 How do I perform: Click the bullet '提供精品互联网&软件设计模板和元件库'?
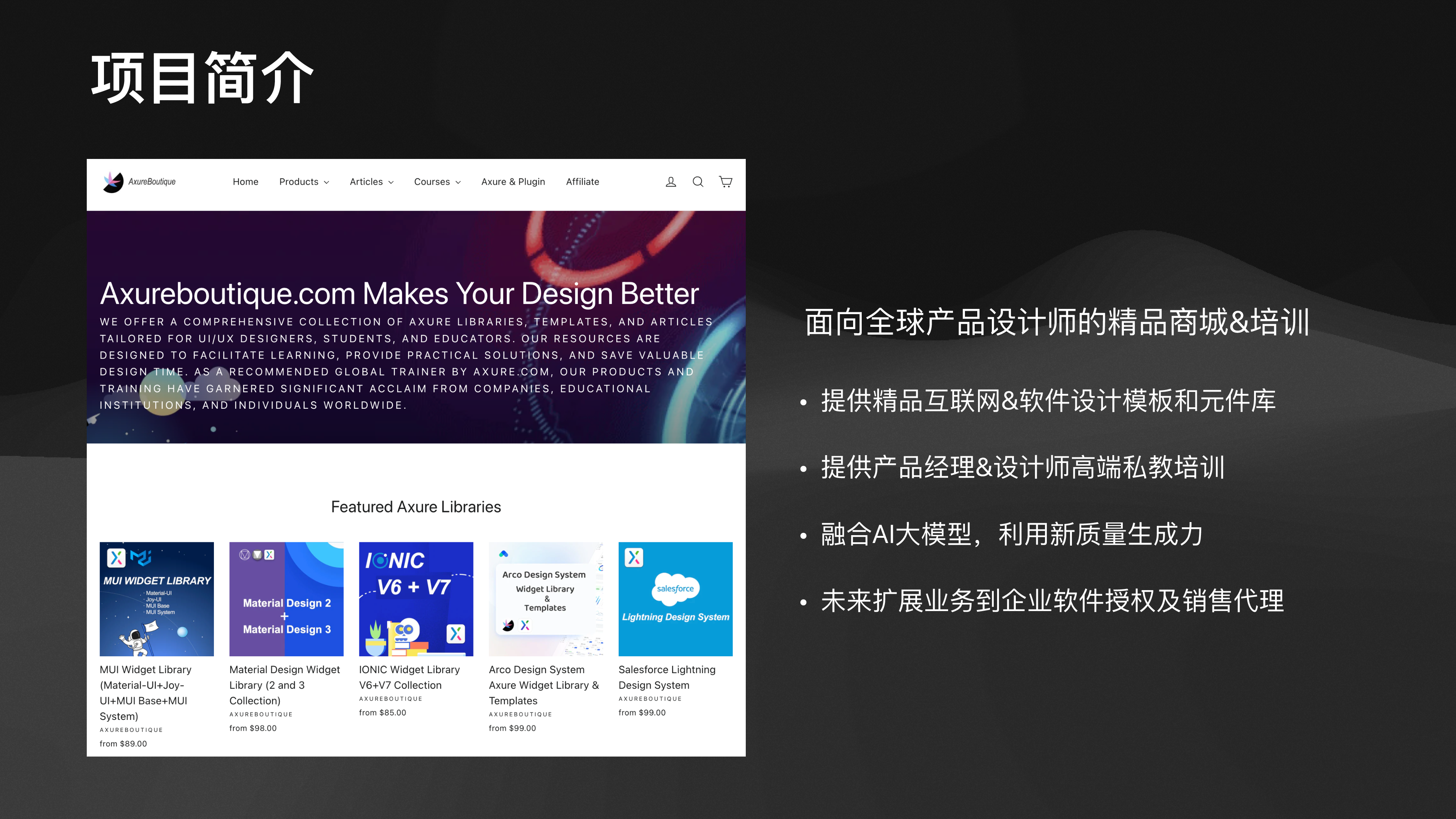pyautogui.click(x=1048, y=401)
